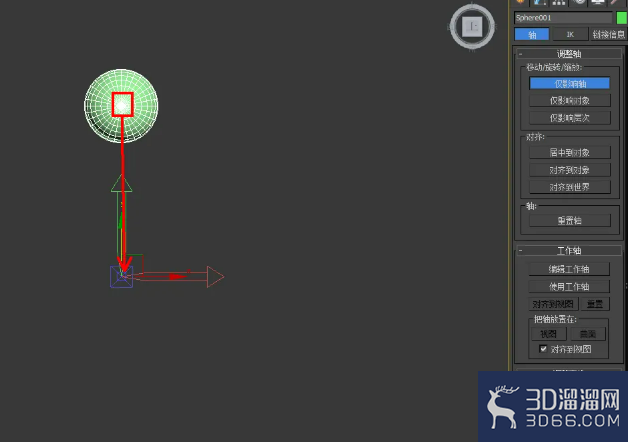Toggle the 编辑工作轴 button
The width and height of the screenshot is (628, 442).
click(569, 269)
